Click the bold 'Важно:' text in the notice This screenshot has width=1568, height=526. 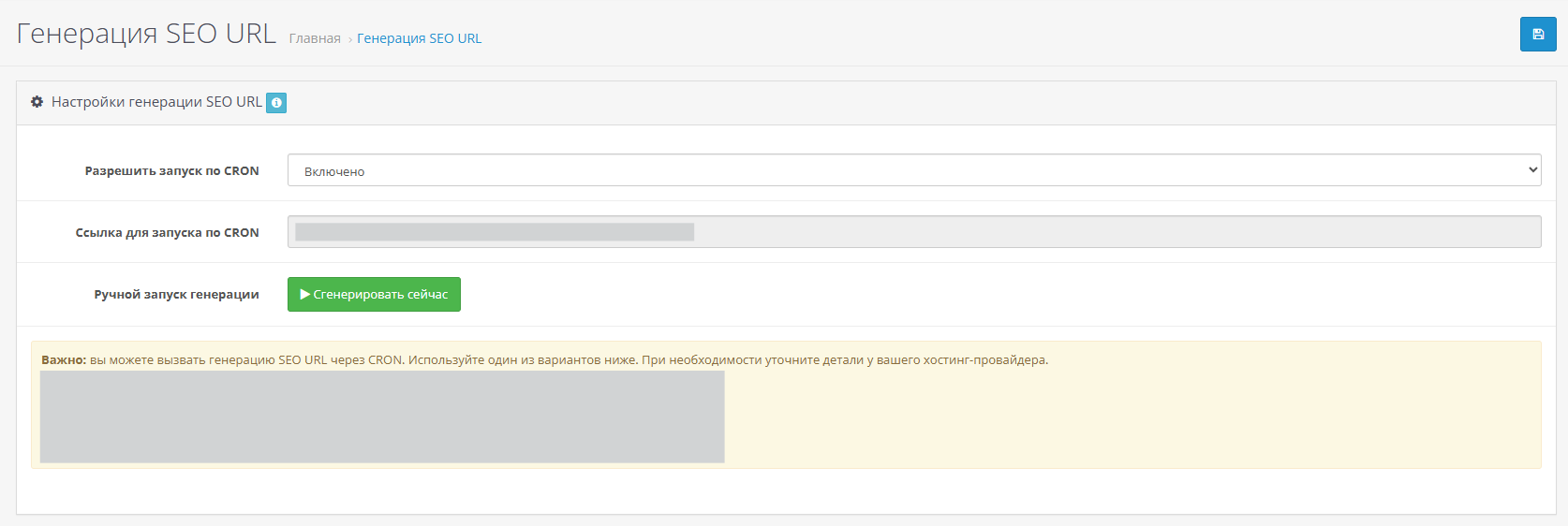[x=64, y=360]
